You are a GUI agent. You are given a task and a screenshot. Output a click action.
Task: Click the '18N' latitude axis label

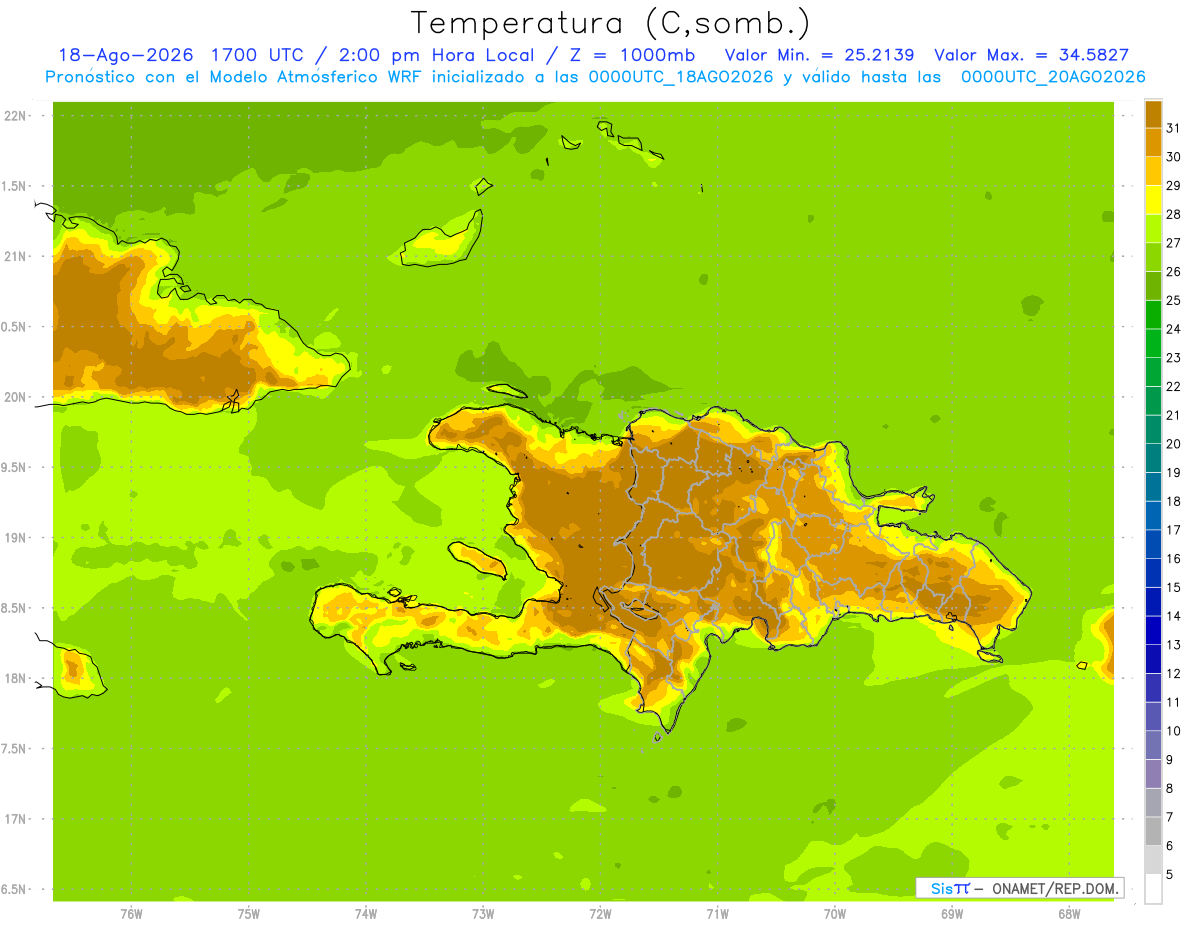13,678
